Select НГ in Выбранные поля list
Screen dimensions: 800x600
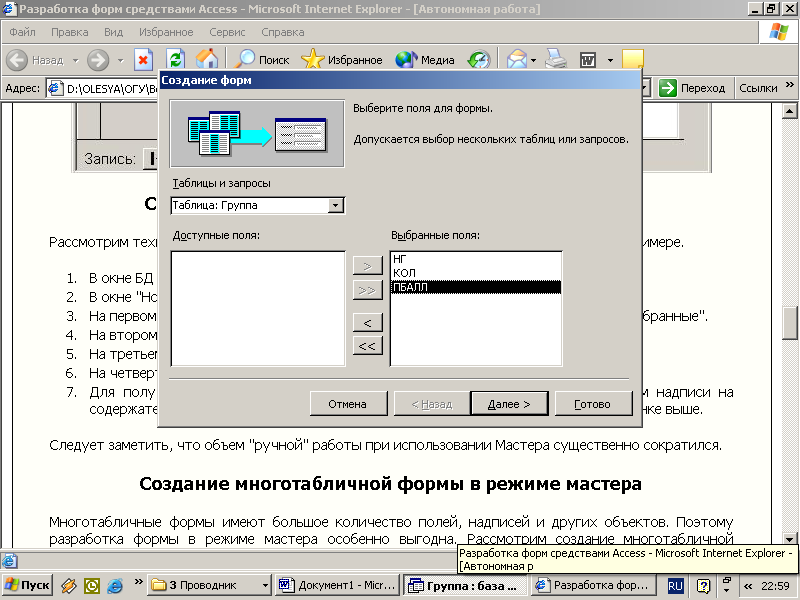click(x=476, y=259)
